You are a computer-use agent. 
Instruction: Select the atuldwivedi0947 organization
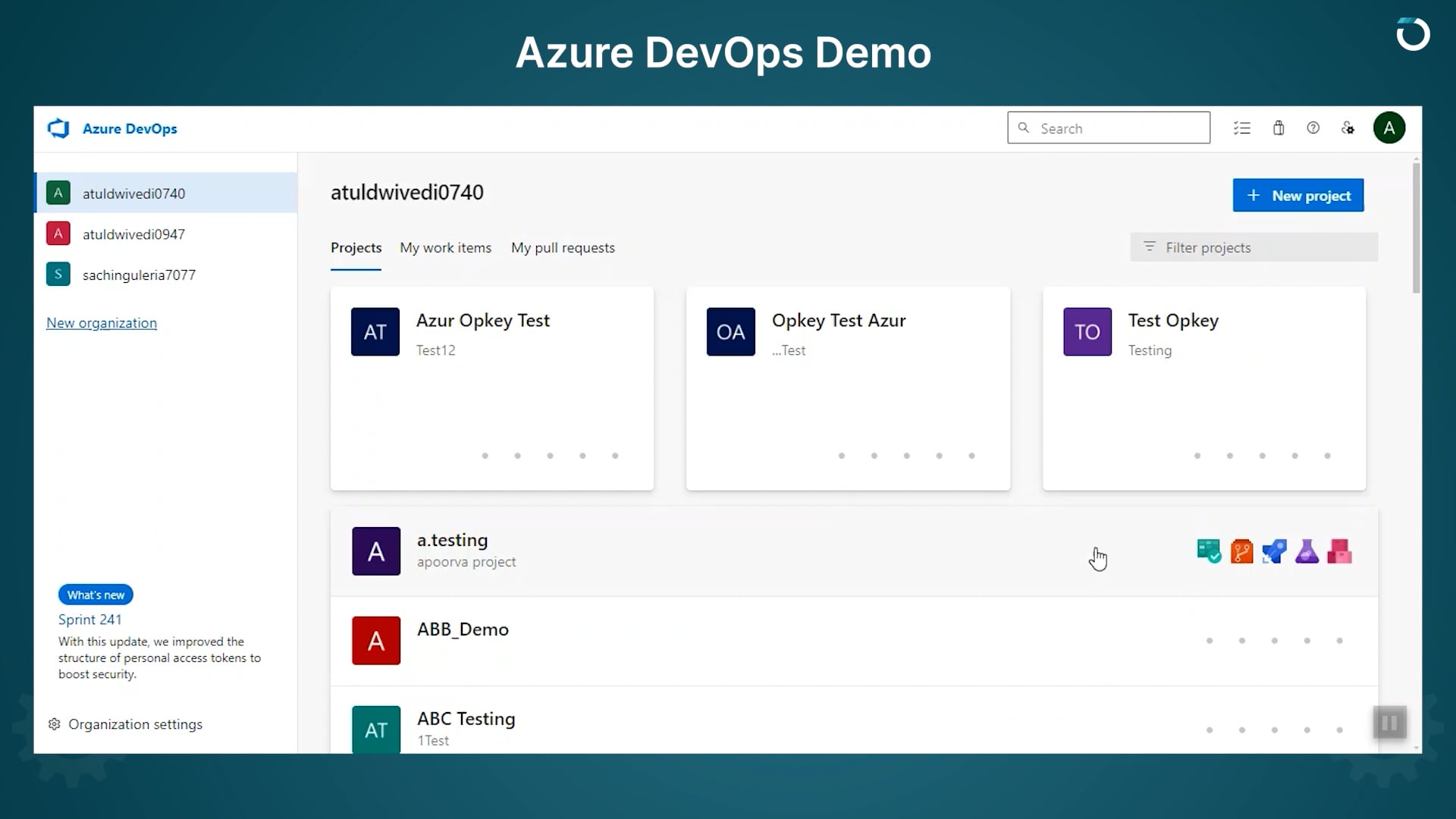[133, 234]
